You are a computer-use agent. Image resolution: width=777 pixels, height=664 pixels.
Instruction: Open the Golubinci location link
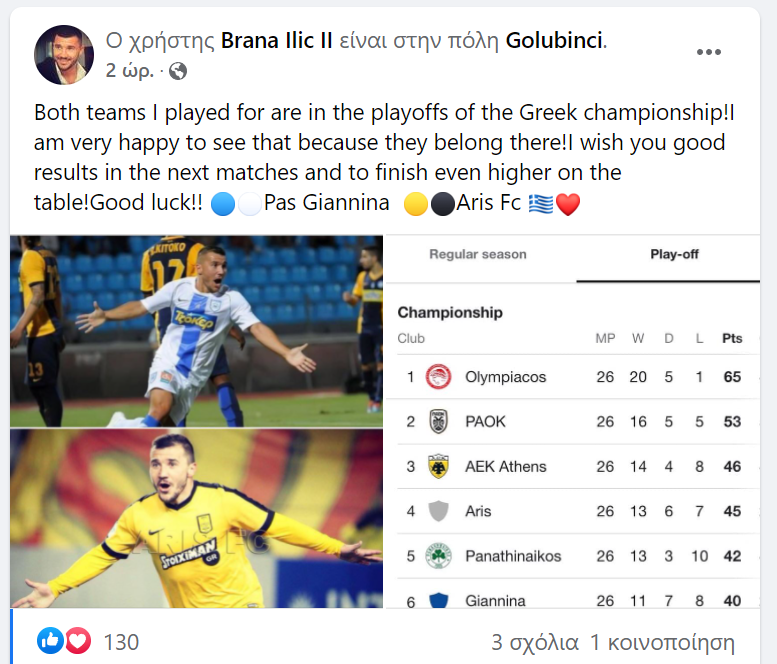(x=554, y=41)
